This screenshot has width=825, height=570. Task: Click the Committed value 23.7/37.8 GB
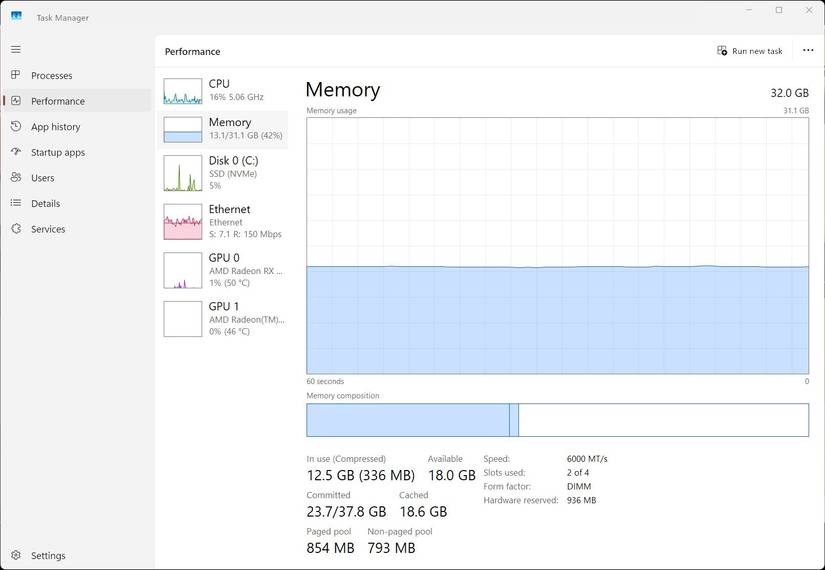(x=346, y=512)
